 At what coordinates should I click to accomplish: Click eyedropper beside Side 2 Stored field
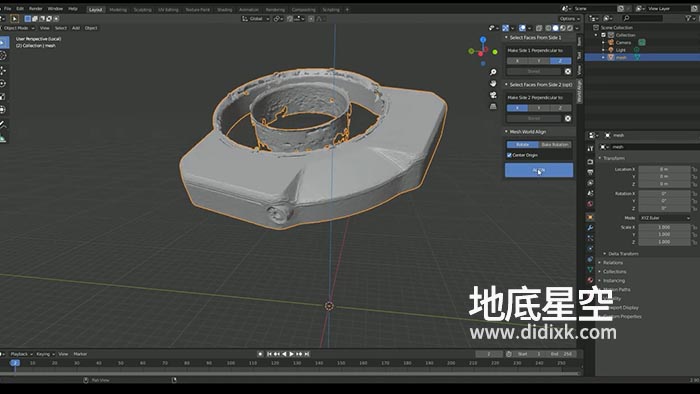(x=567, y=119)
